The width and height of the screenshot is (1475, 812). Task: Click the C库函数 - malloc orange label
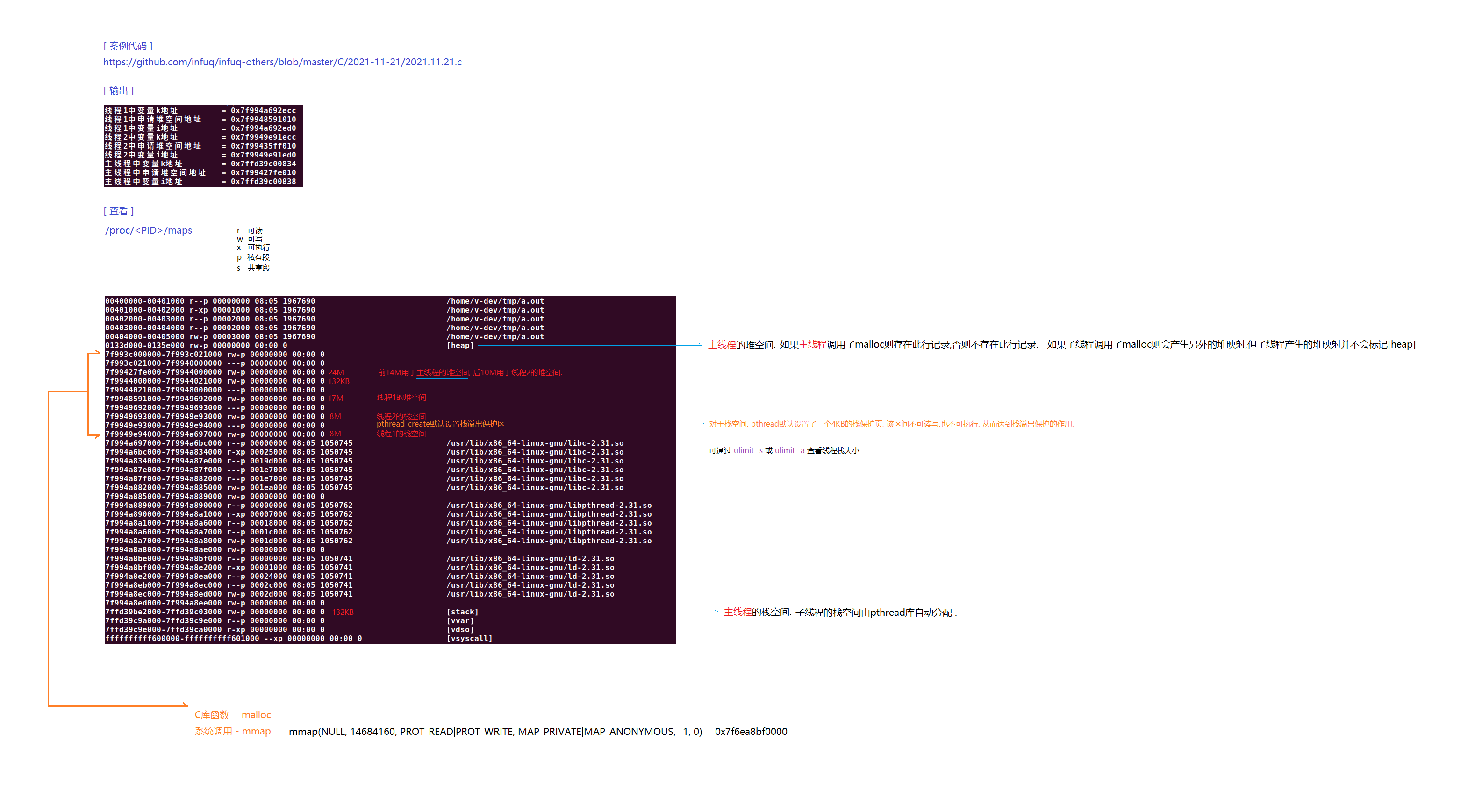pos(232,715)
